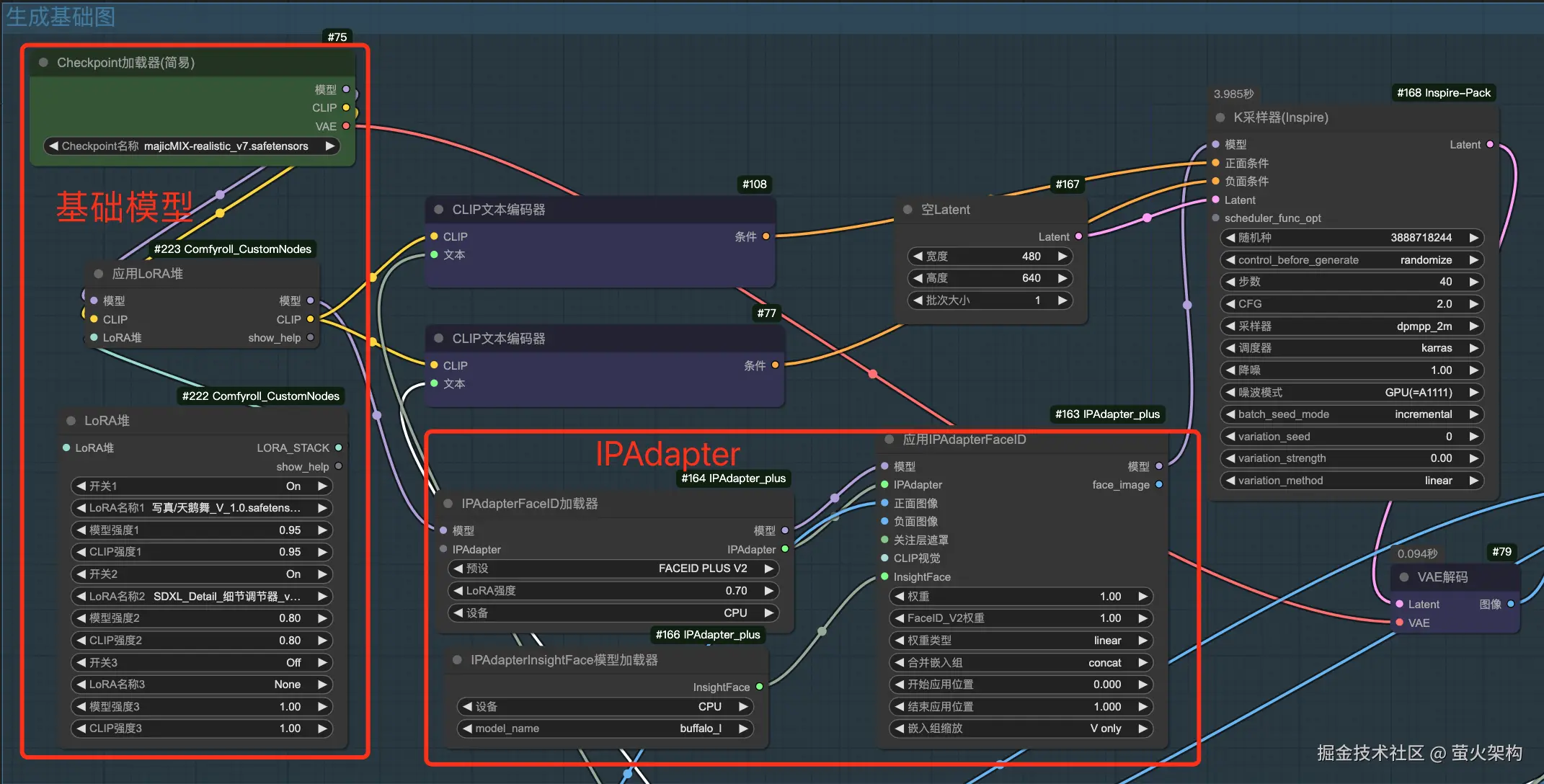This screenshot has width=1544, height=784.
Task: Decrease 宽度 with its left arrow
Action: coord(918,257)
